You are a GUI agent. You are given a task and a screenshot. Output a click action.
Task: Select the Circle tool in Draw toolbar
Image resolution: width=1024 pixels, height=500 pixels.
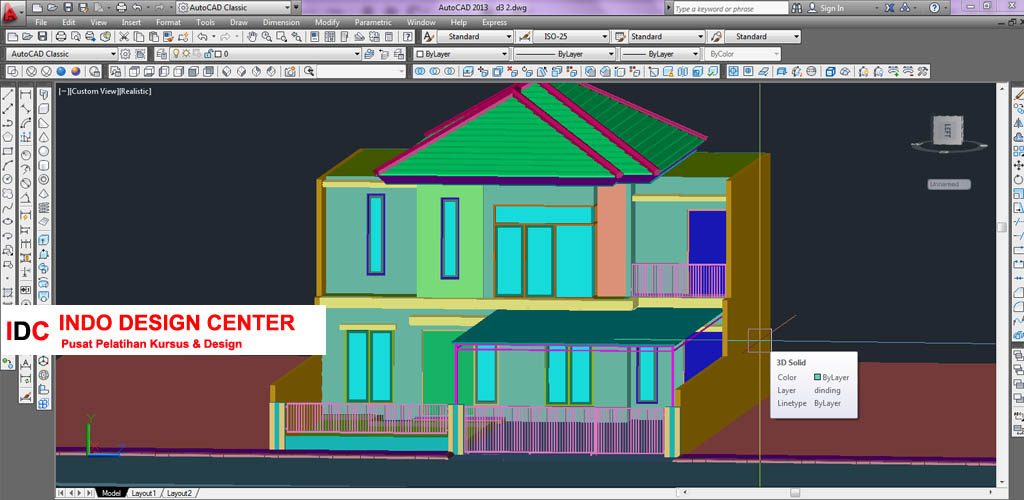pyautogui.click(x=8, y=179)
